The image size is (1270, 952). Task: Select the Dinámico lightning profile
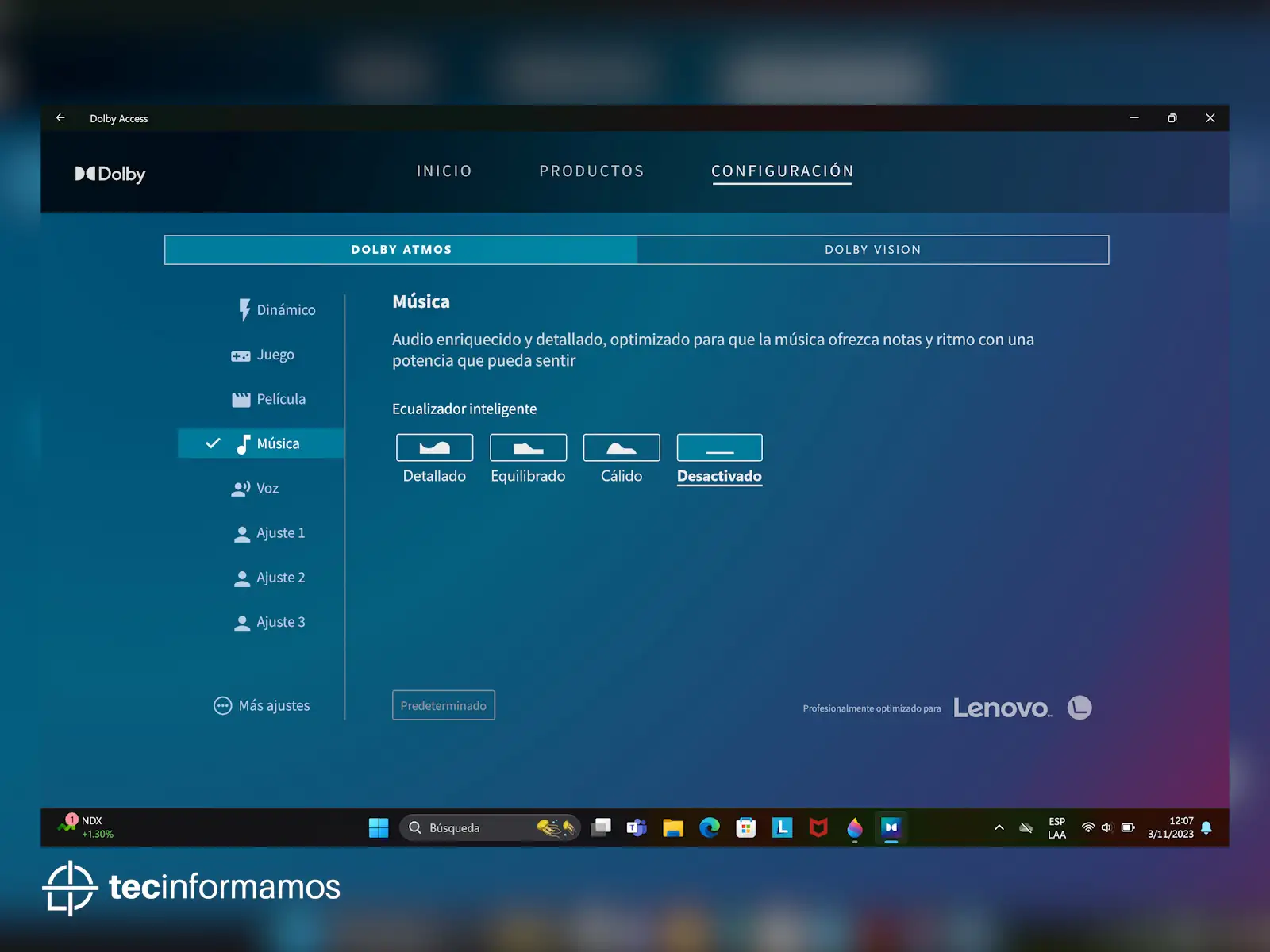pyautogui.click(x=276, y=309)
